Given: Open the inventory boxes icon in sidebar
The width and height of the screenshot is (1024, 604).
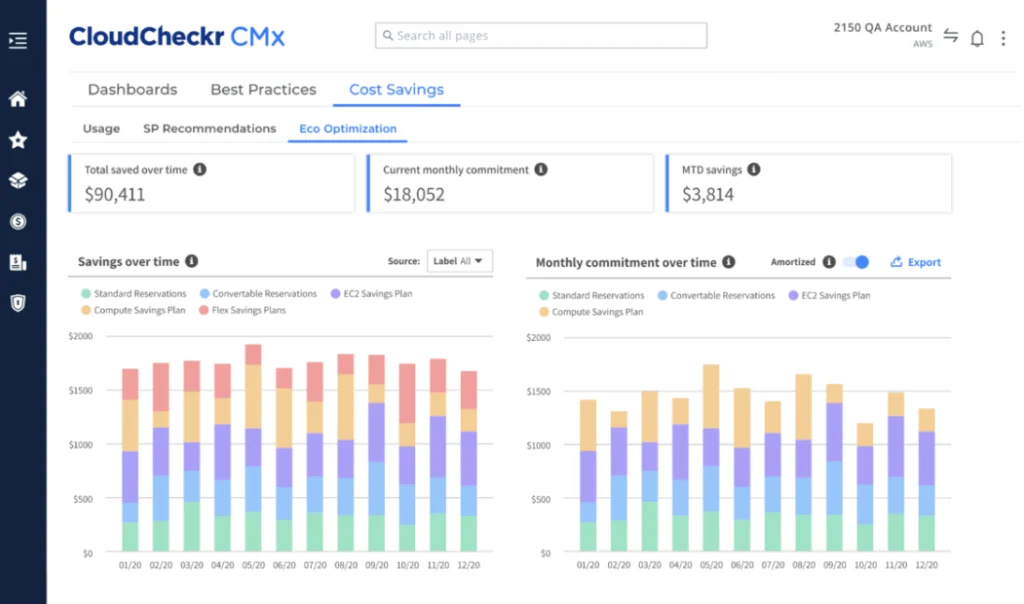Looking at the screenshot, I should tap(17, 180).
